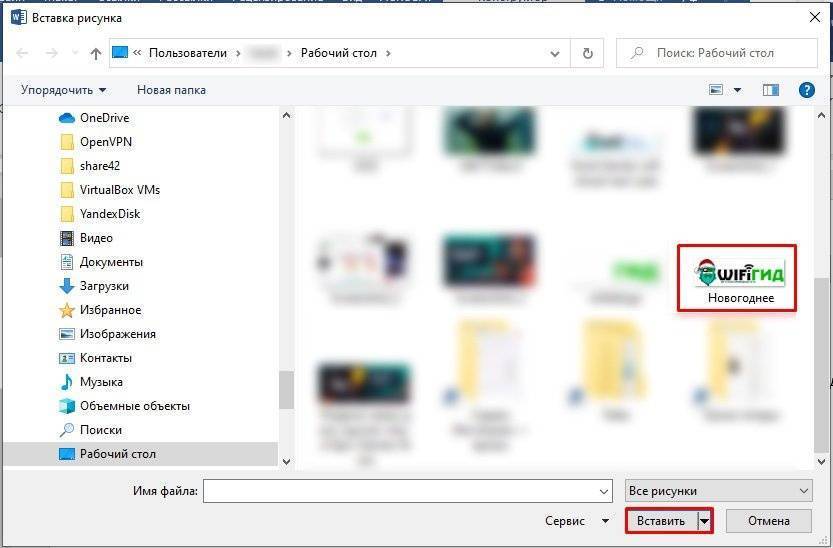
Task: Change the view mode icon
Action: tap(716, 90)
